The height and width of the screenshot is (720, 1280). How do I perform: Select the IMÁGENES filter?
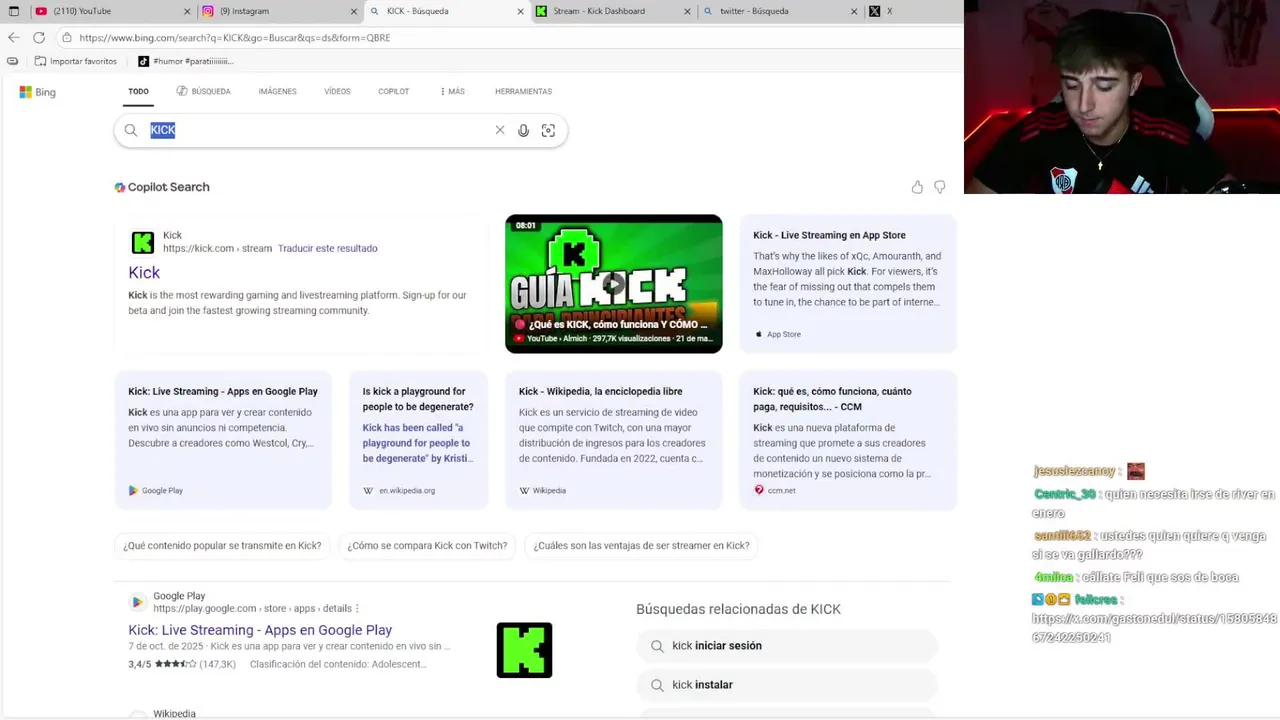277,91
